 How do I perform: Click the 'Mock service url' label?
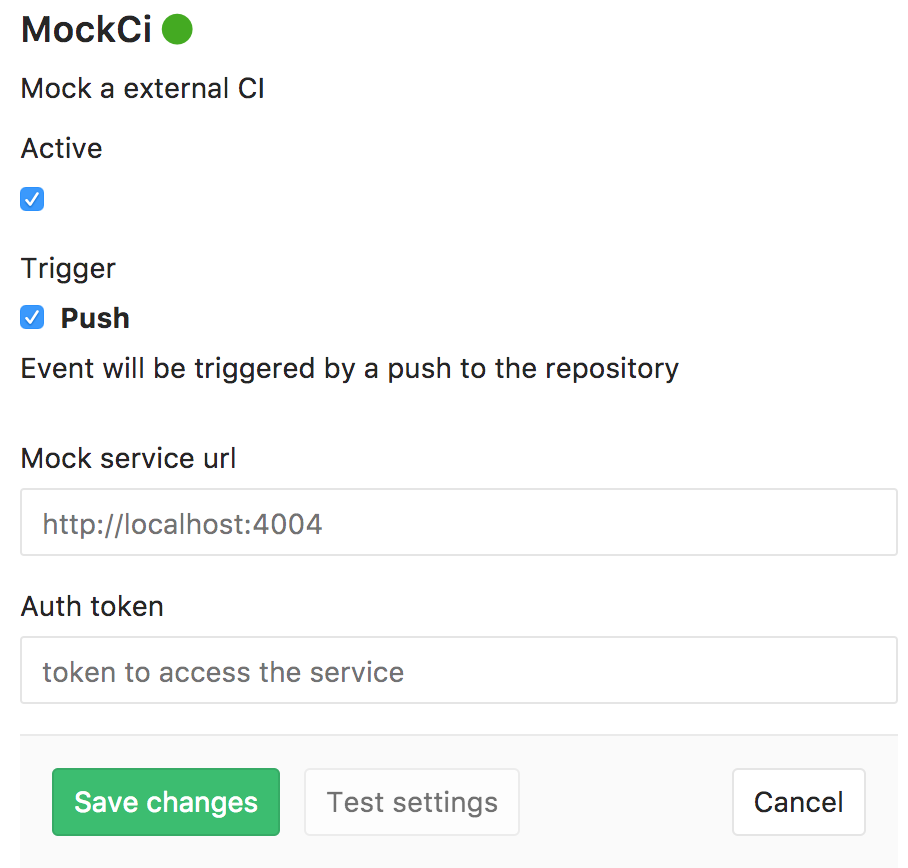[x=128, y=458]
